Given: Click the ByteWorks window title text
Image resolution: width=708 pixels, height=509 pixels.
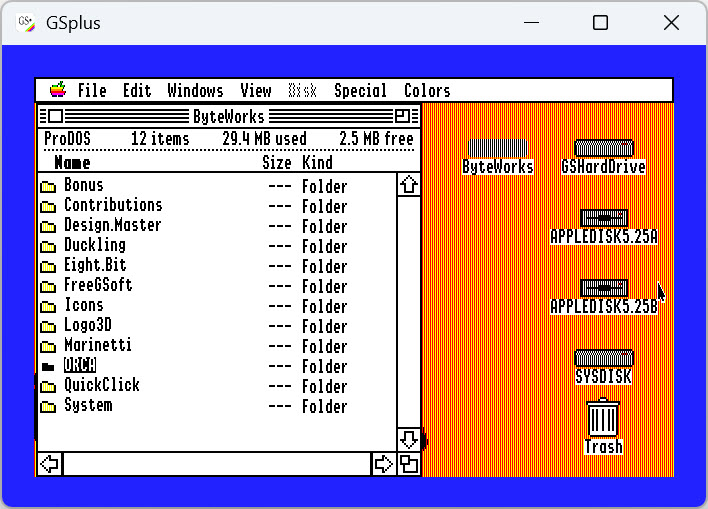Looking at the screenshot, I should (x=228, y=117).
